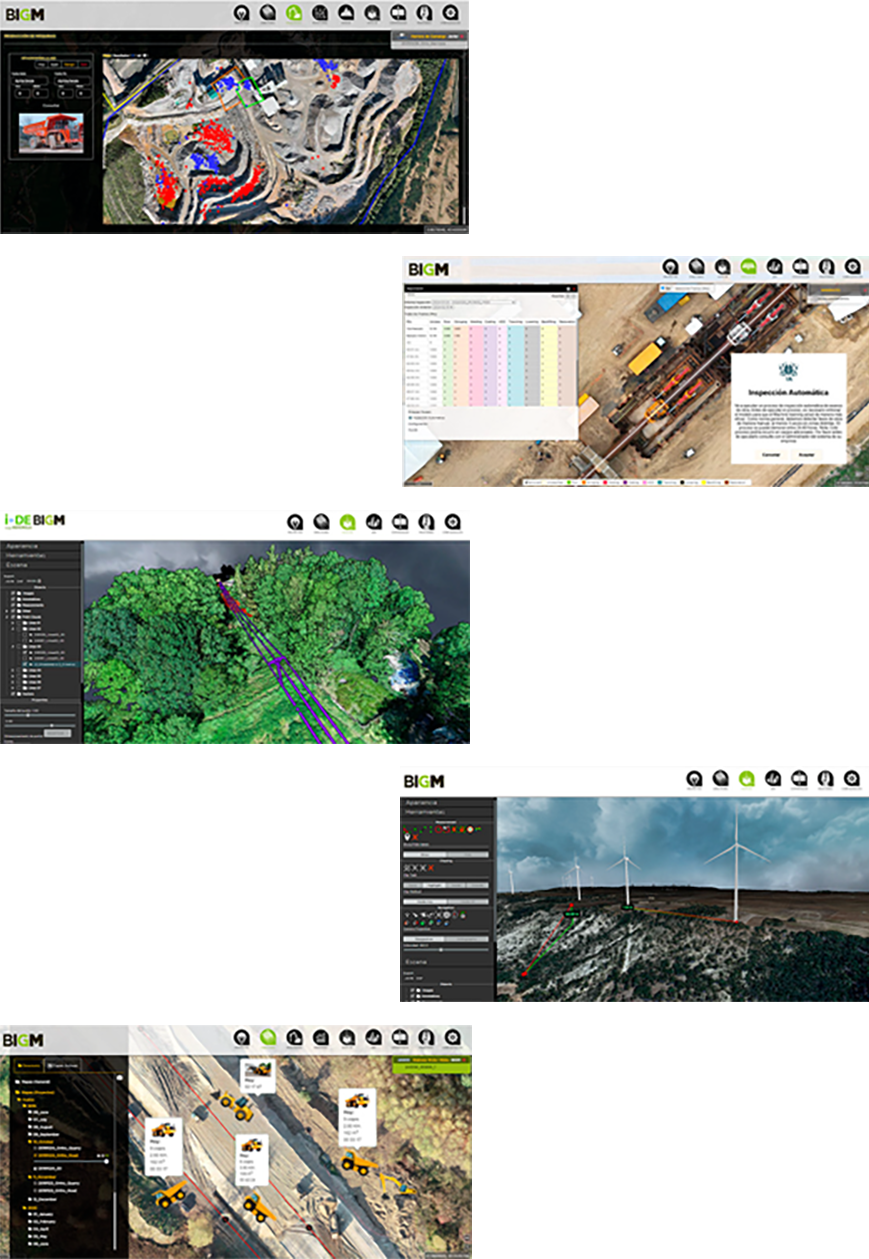Expand the top folder in the truck map layer tree
This screenshot has height=1259, width=869.
pyautogui.click(x=17, y=1082)
